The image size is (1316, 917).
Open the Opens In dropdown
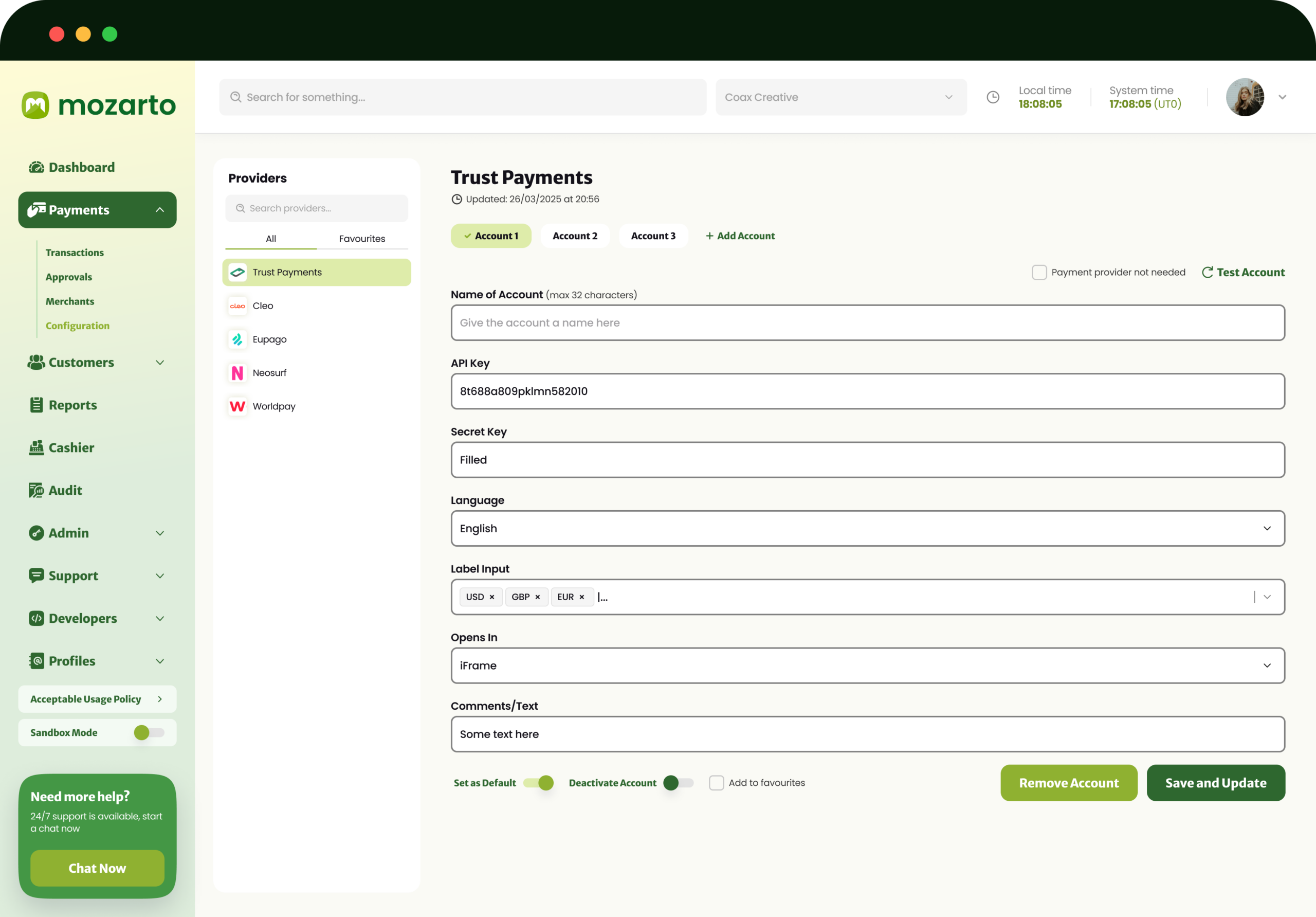868,665
